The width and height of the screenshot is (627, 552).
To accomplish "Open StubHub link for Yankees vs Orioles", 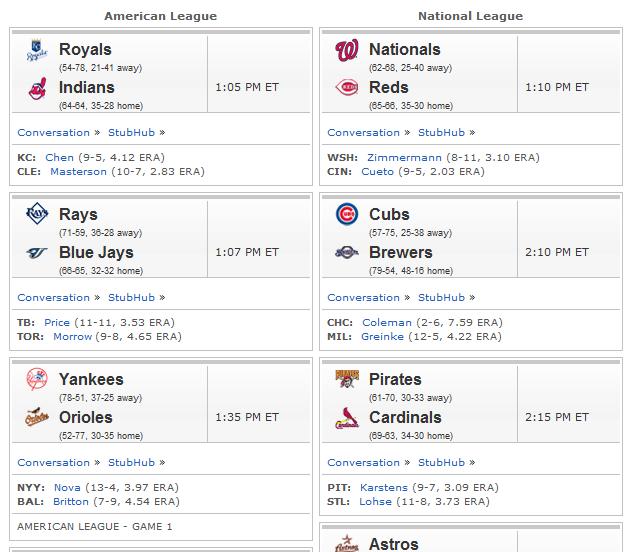I will [x=132, y=463].
